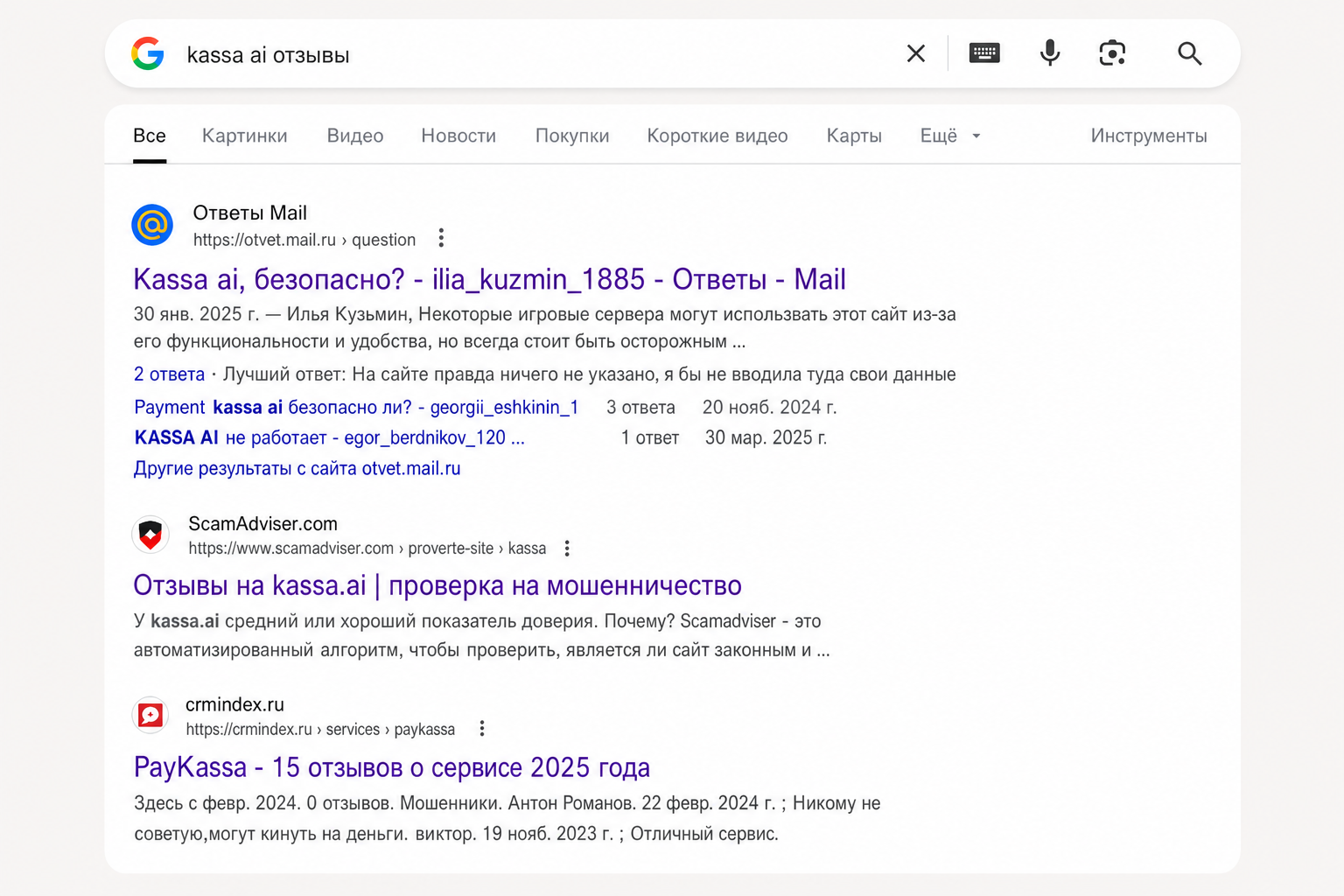Click the 'crmindex.ru' site name
Screen dimensions: 1344x896
[234, 704]
